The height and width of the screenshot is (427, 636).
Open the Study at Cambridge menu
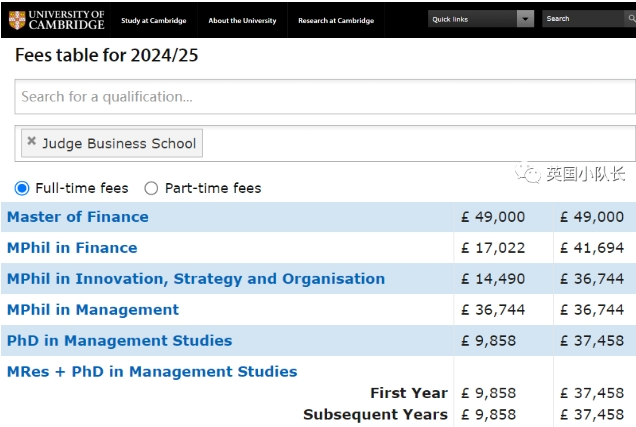click(156, 20)
